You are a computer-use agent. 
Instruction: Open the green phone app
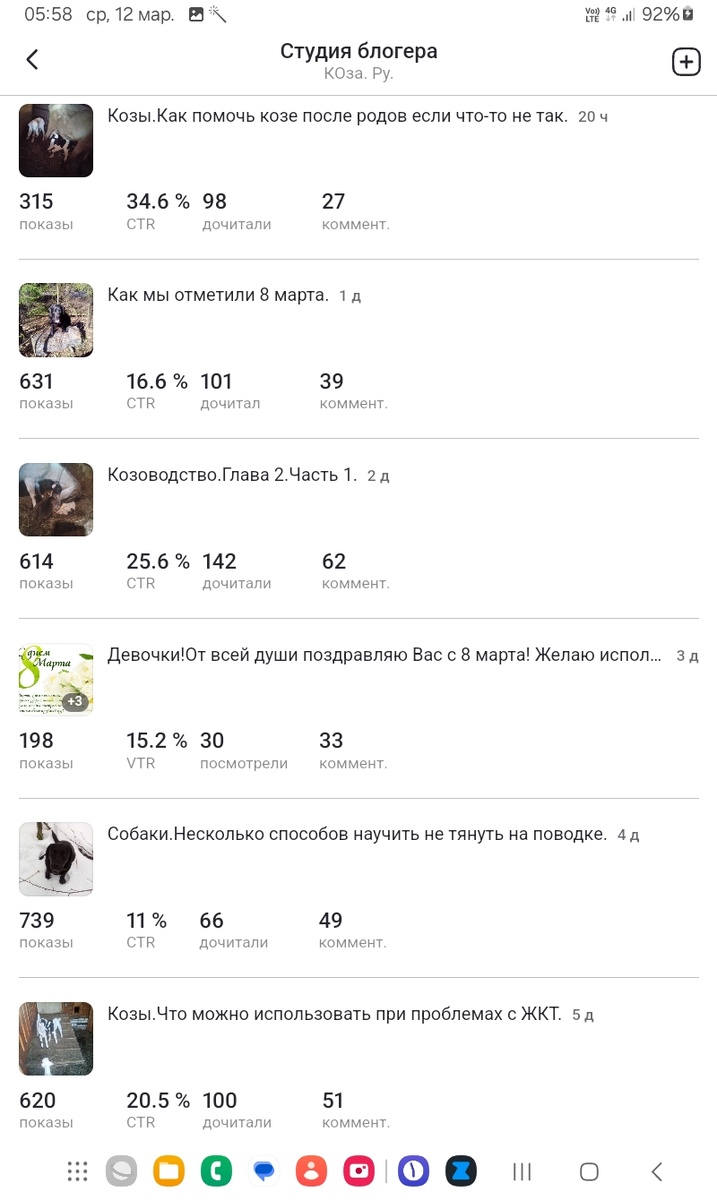(216, 1171)
